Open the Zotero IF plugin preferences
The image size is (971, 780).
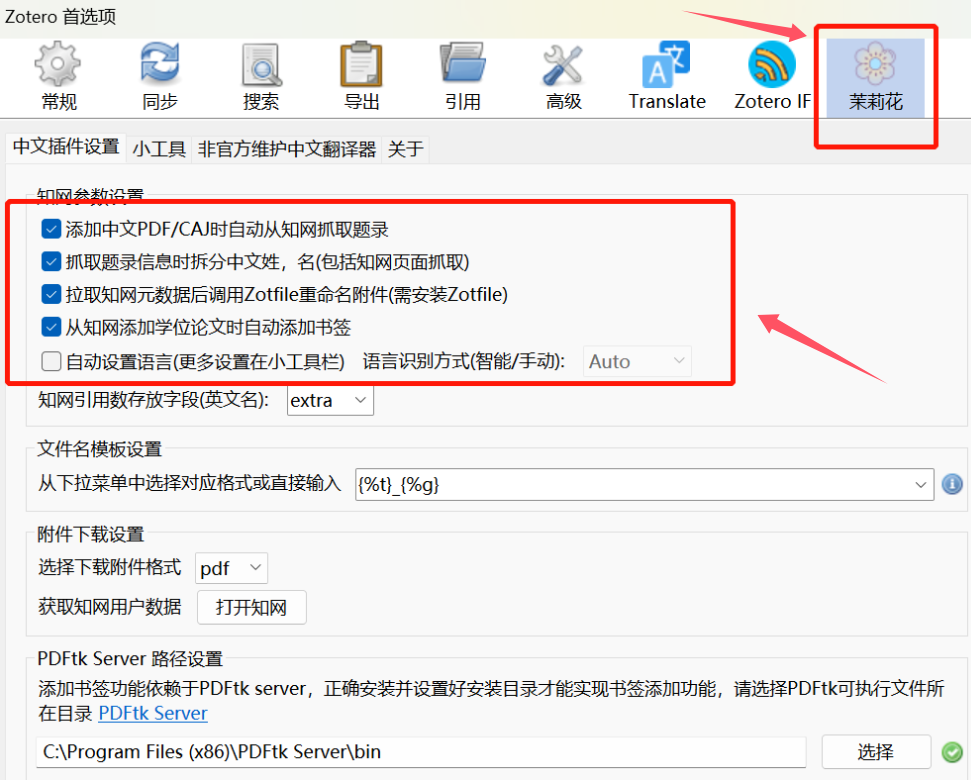(772, 76)
